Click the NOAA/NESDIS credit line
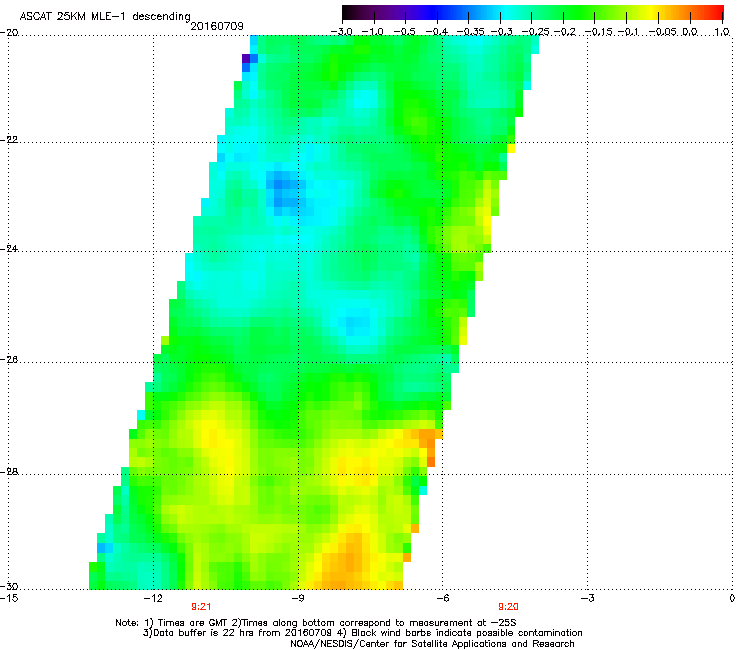The width and height of the screenshot is (740, 650). pyautogui.click(x=432, y=644)
